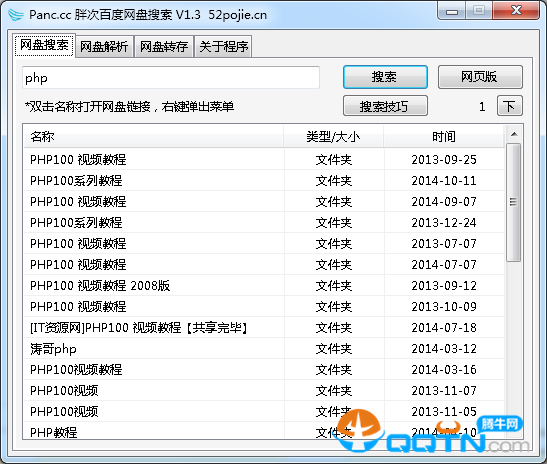
Task: Open the 网页版 web version button
Action: point(480,77)
